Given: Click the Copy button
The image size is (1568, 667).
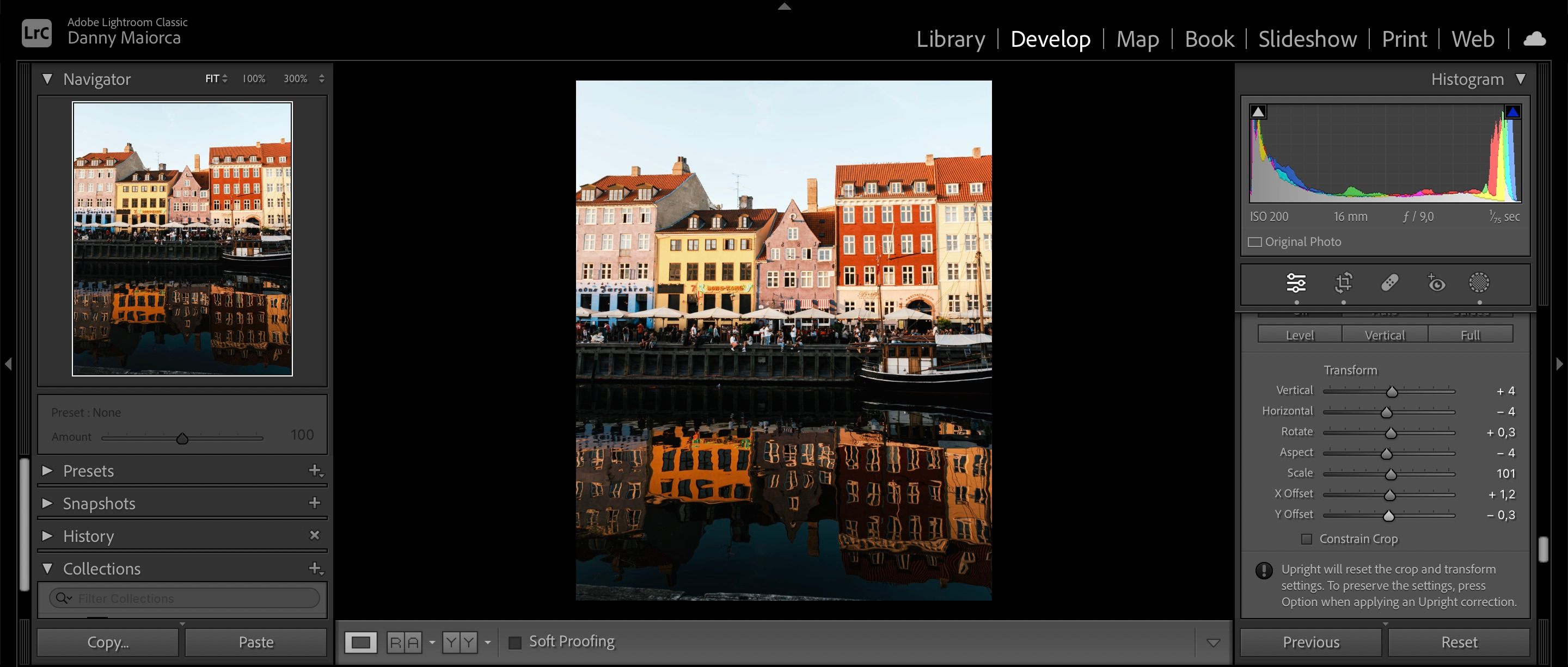Looking at the screenshot, I should tap(108, 641).
